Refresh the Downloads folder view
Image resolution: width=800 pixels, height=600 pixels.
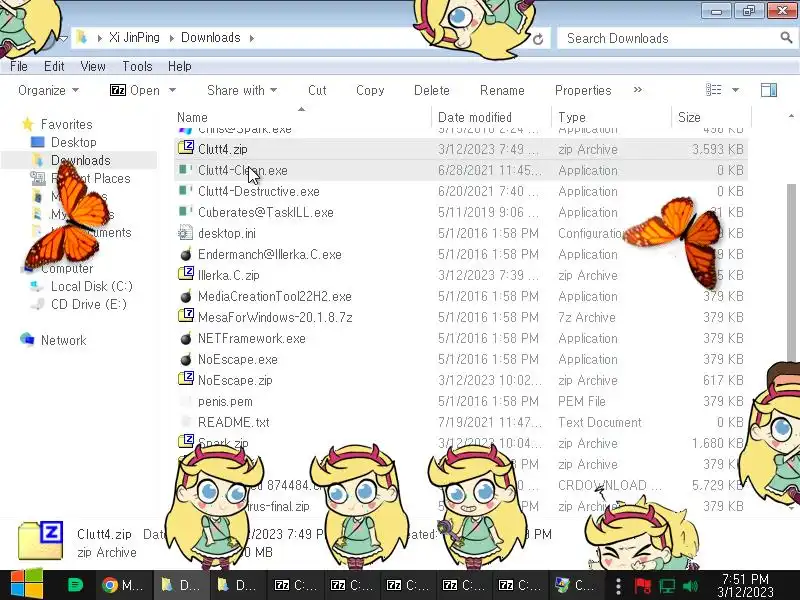point(538,39)
